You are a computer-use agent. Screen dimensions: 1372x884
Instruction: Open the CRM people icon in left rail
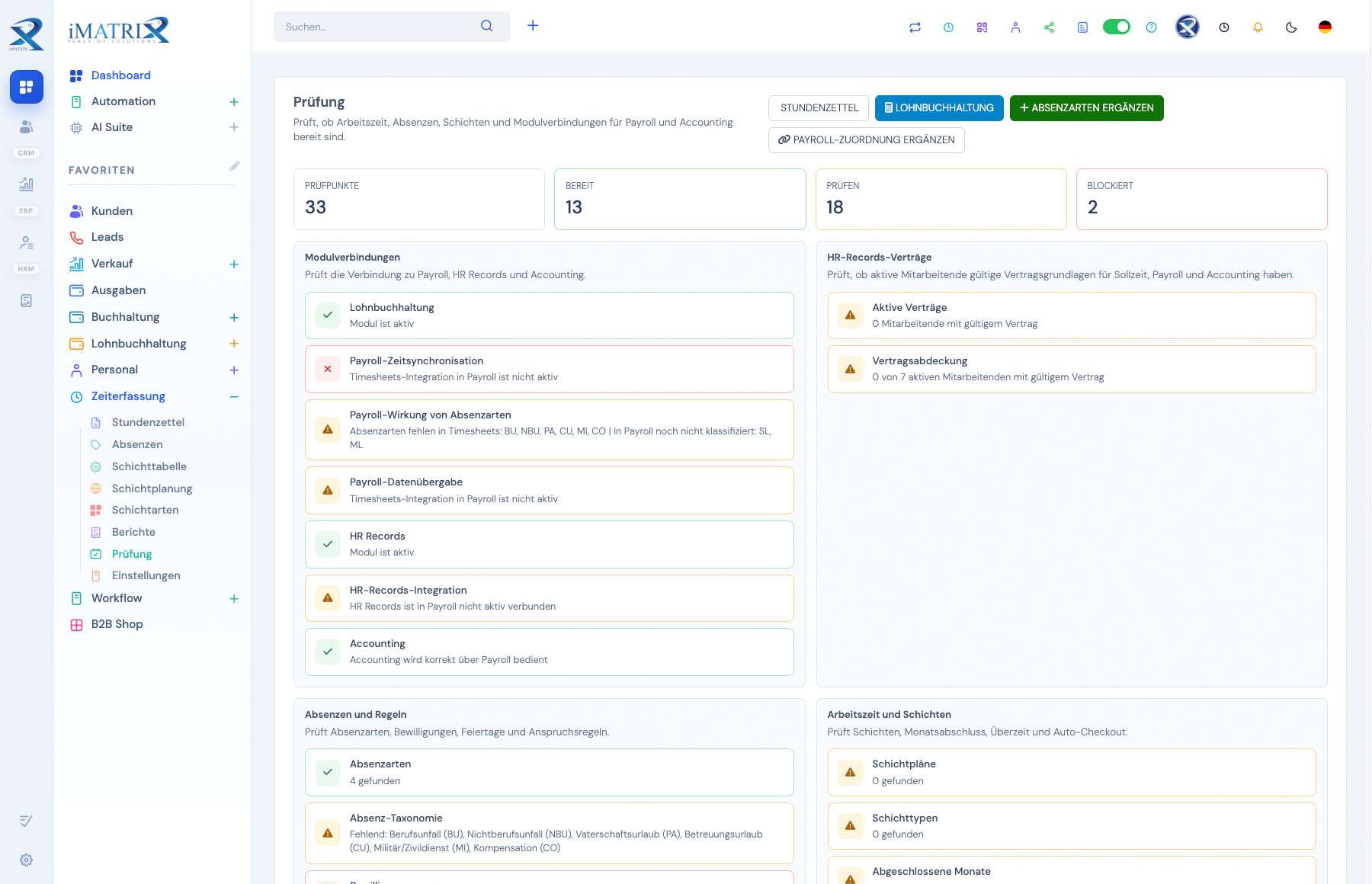tap(26, 127)
